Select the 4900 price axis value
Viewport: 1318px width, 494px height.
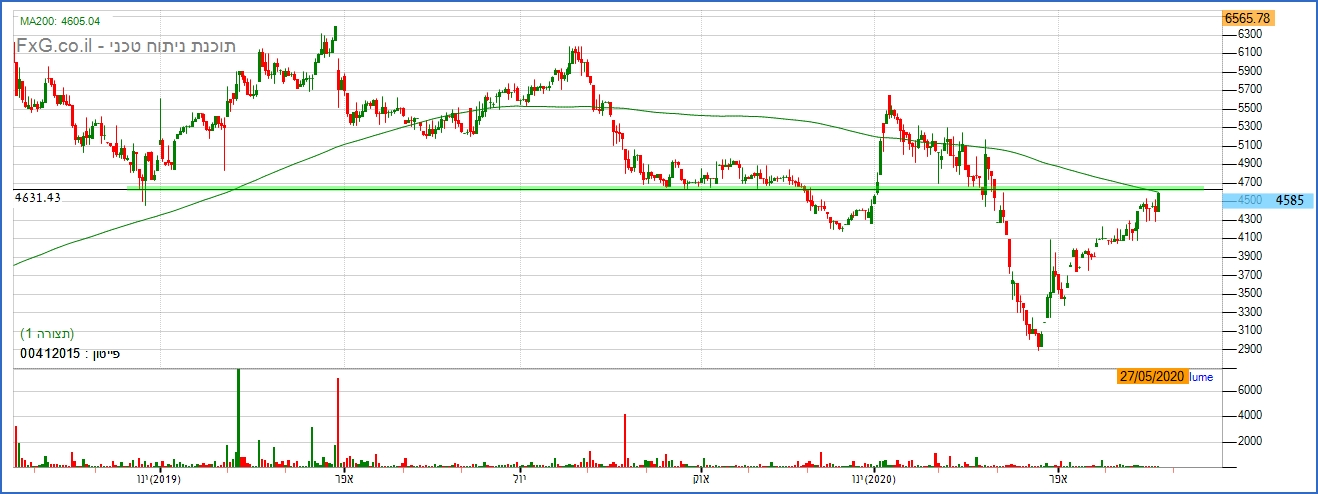(1251, 163)
